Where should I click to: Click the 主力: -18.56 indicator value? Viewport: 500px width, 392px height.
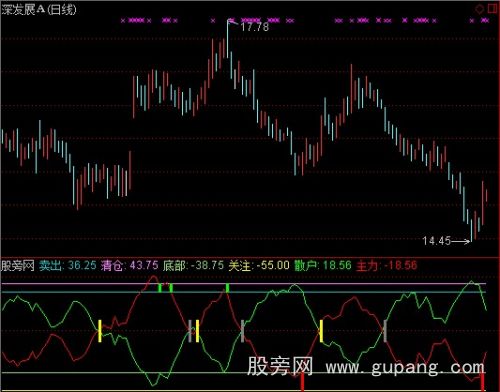[387, 266]
